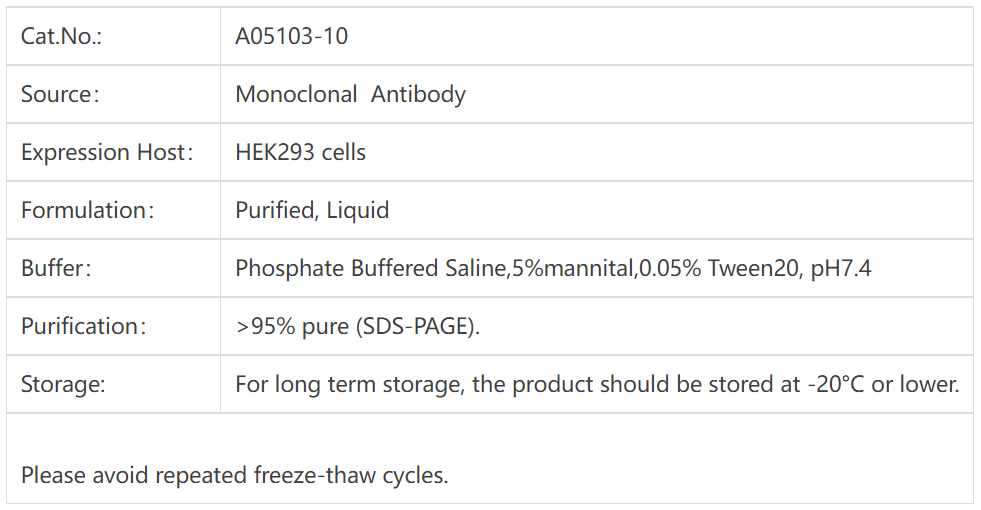Click the Formulation label cell
This screenshot has height=510, width=981.
coord(88,211)
